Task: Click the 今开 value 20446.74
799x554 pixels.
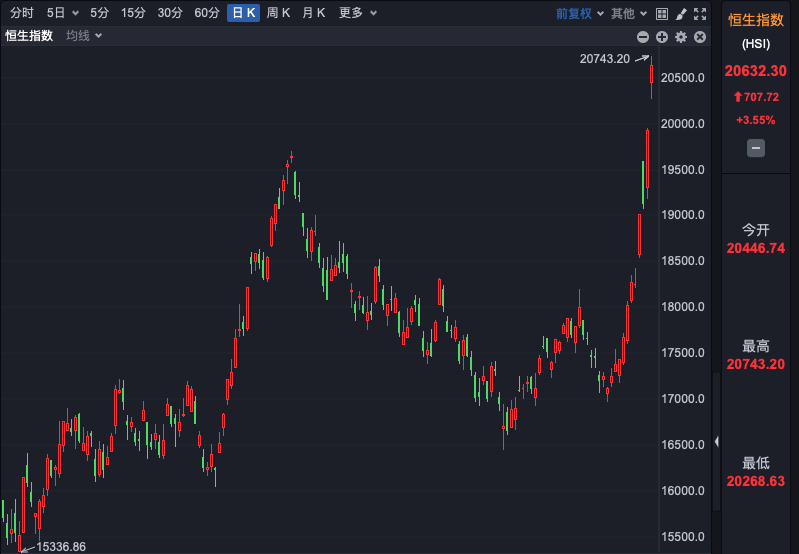Action: (756, 248)
